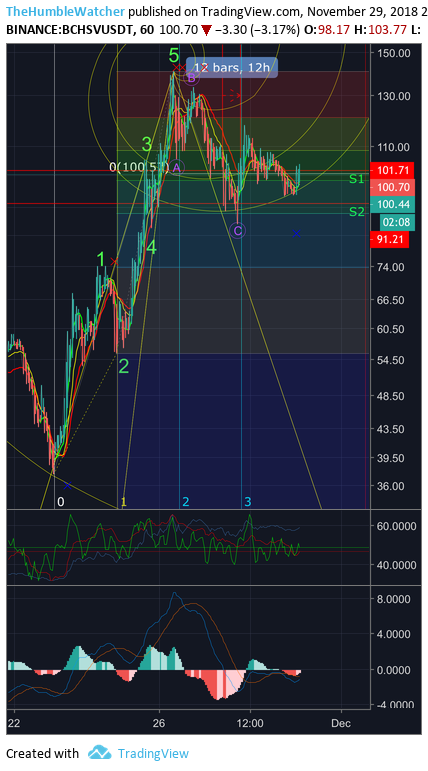Click the 150.00 price axis label
Screen dimensions: 428x771
393,53
